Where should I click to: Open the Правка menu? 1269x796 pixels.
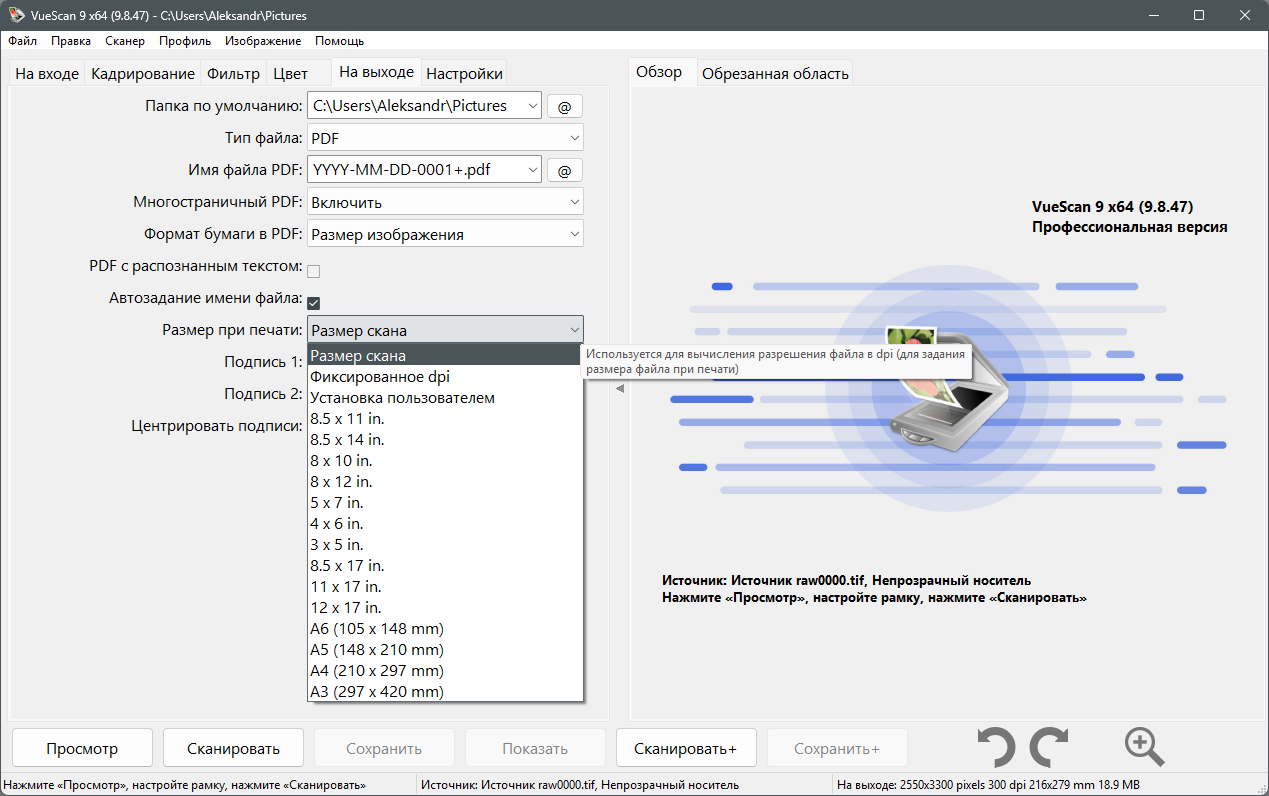coord(71,41)
